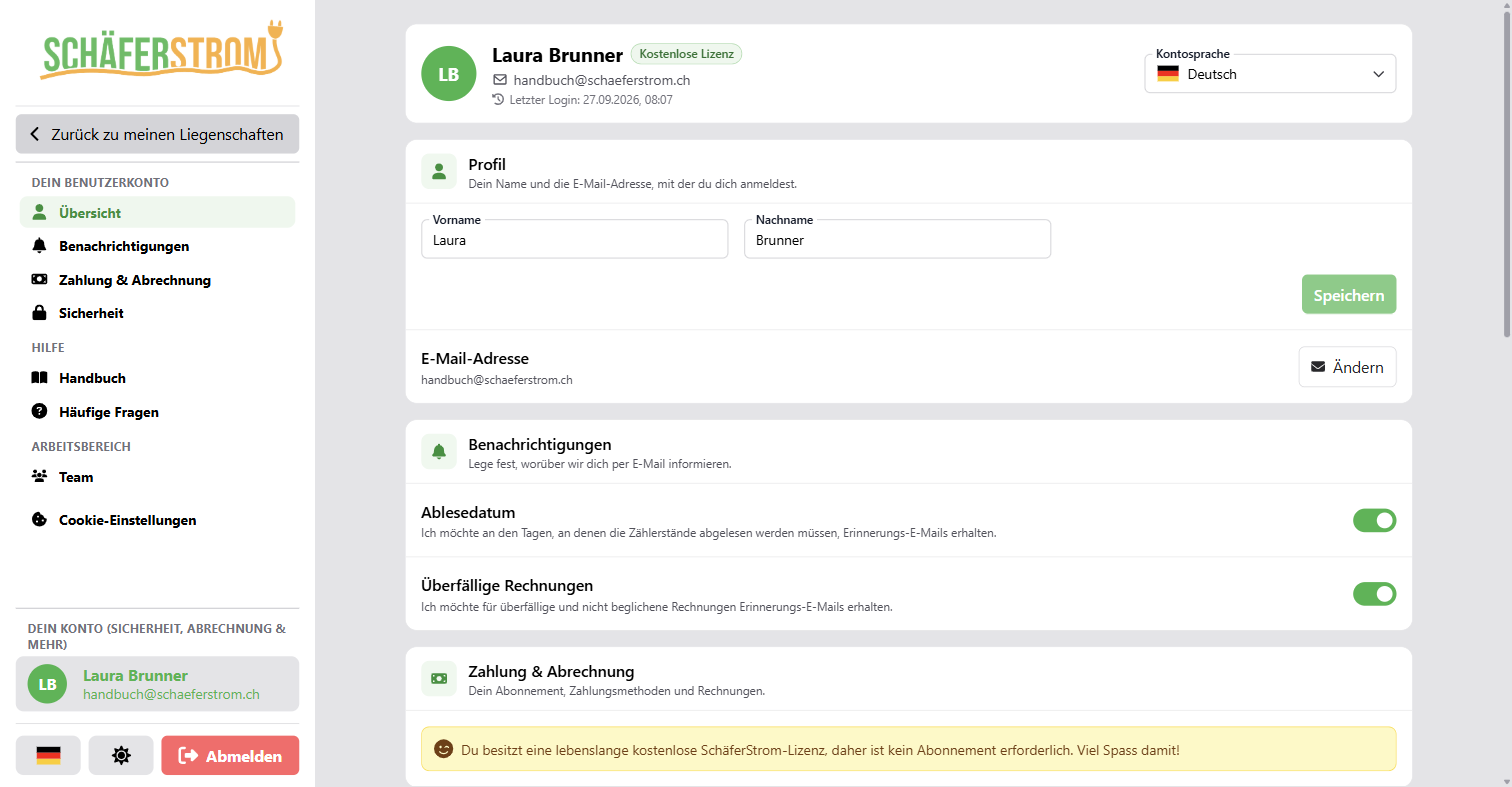
Task: Click the green bell icon in Benachrichtigungen section
Action: pyautogui.click(x=439, y=452)
